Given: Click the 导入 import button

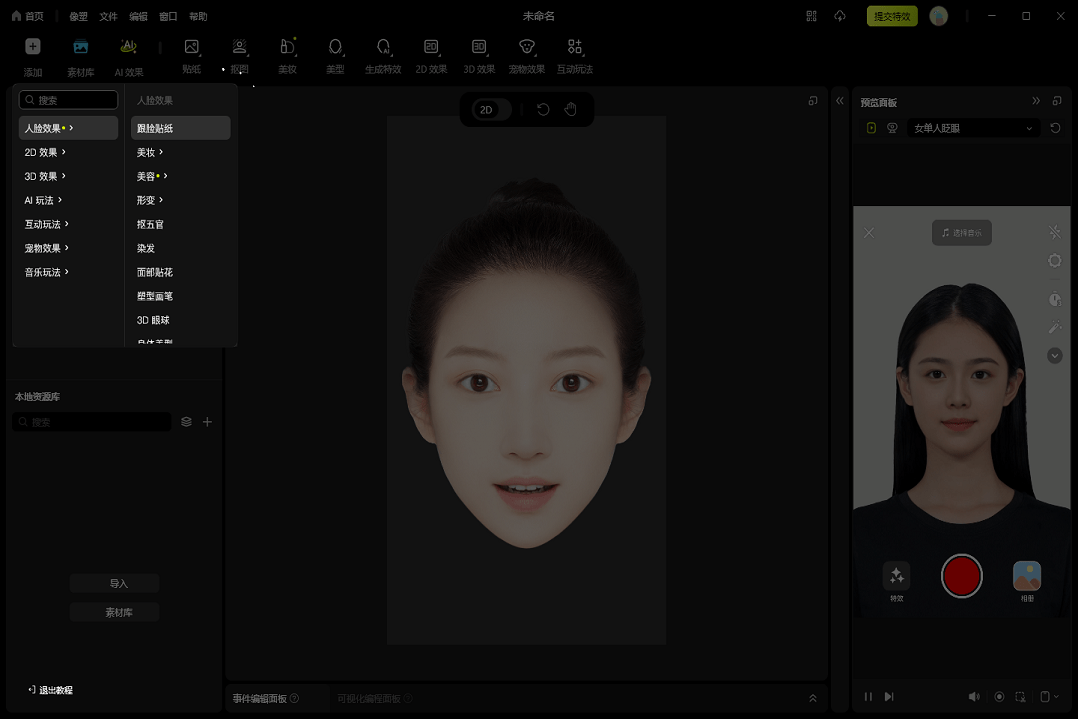Looking at the screenshot, I should click(x=114, y=583).
